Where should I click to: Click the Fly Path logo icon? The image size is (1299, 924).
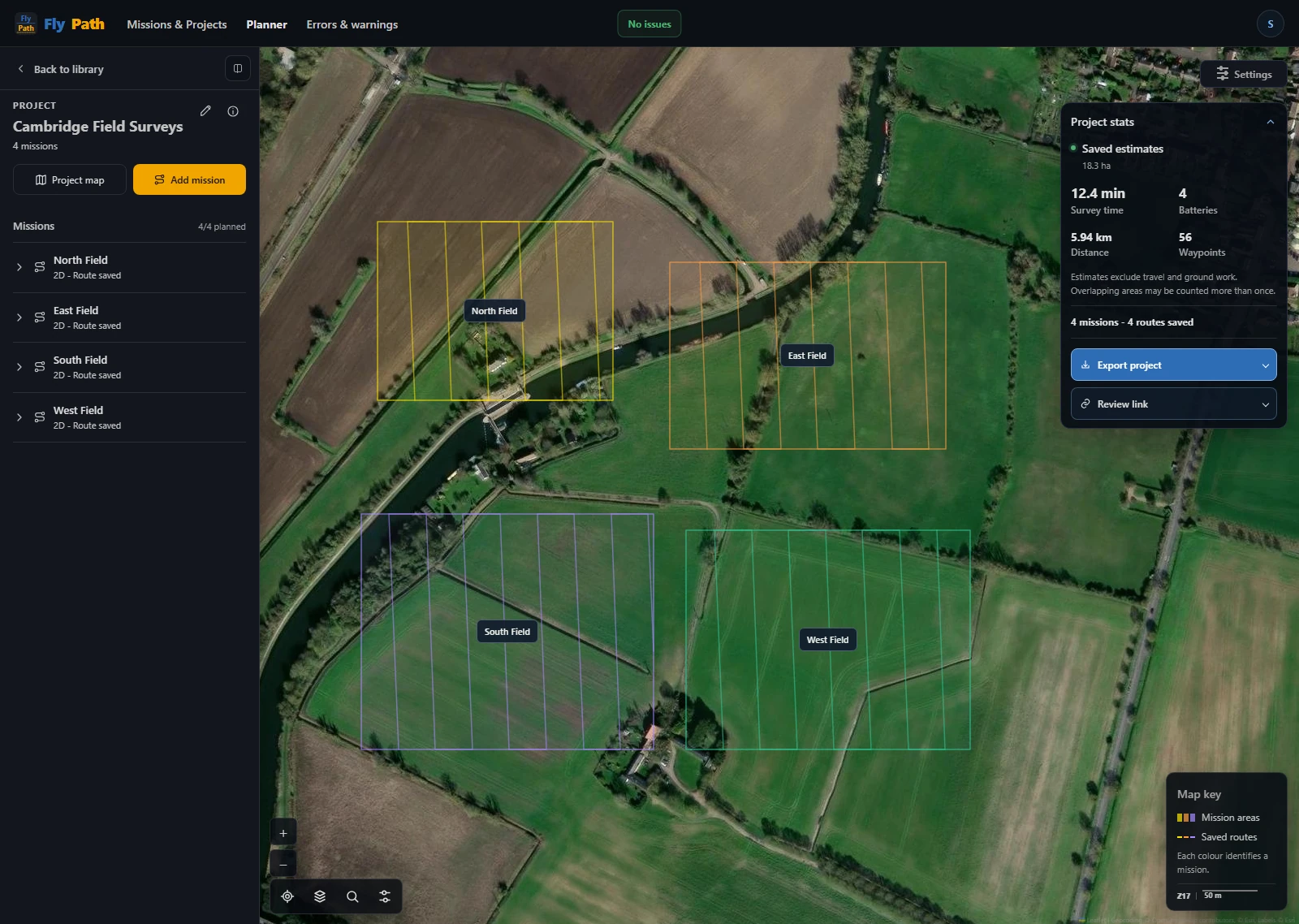26,24
